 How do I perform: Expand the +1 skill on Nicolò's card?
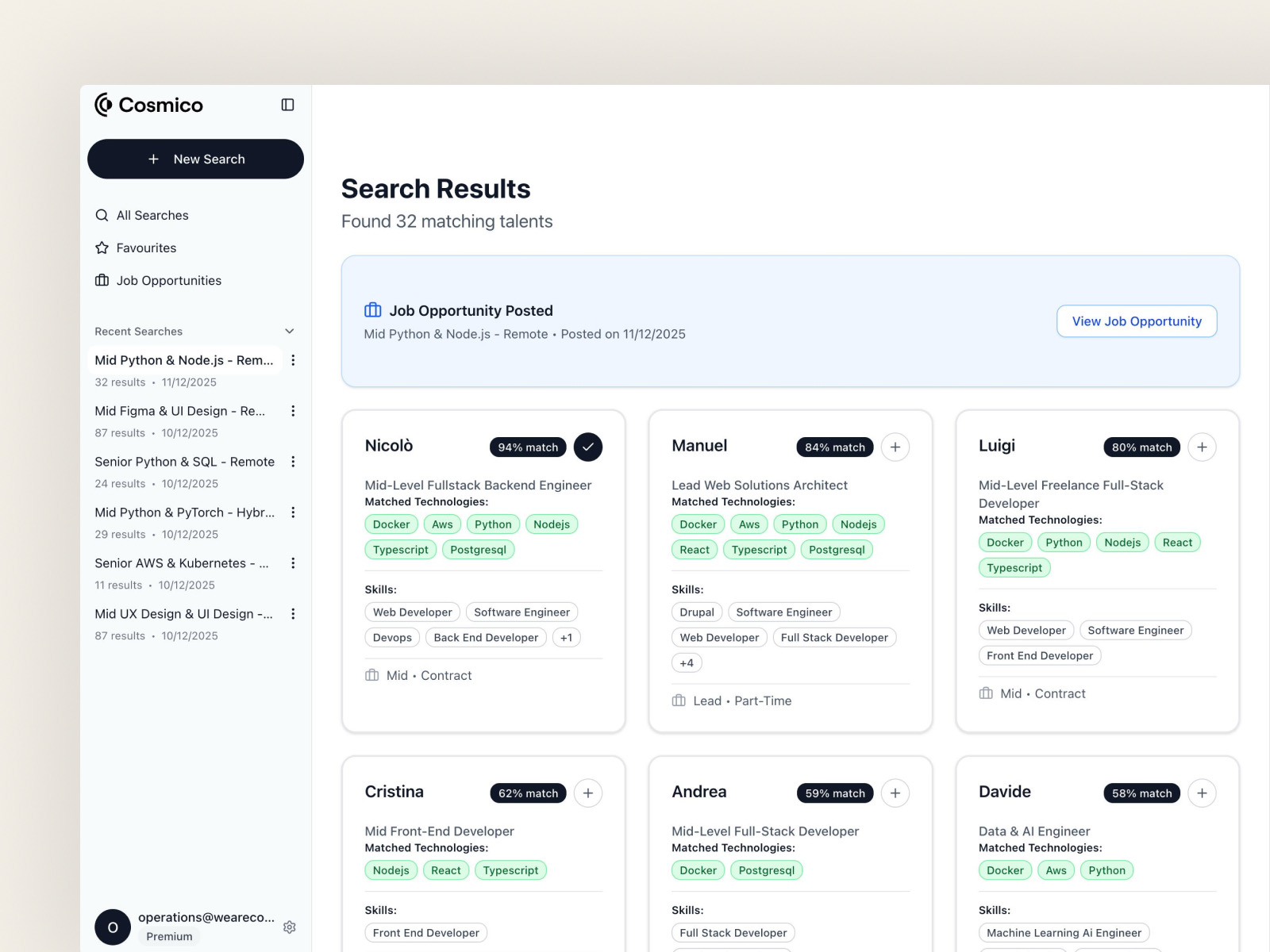point(566,637)
